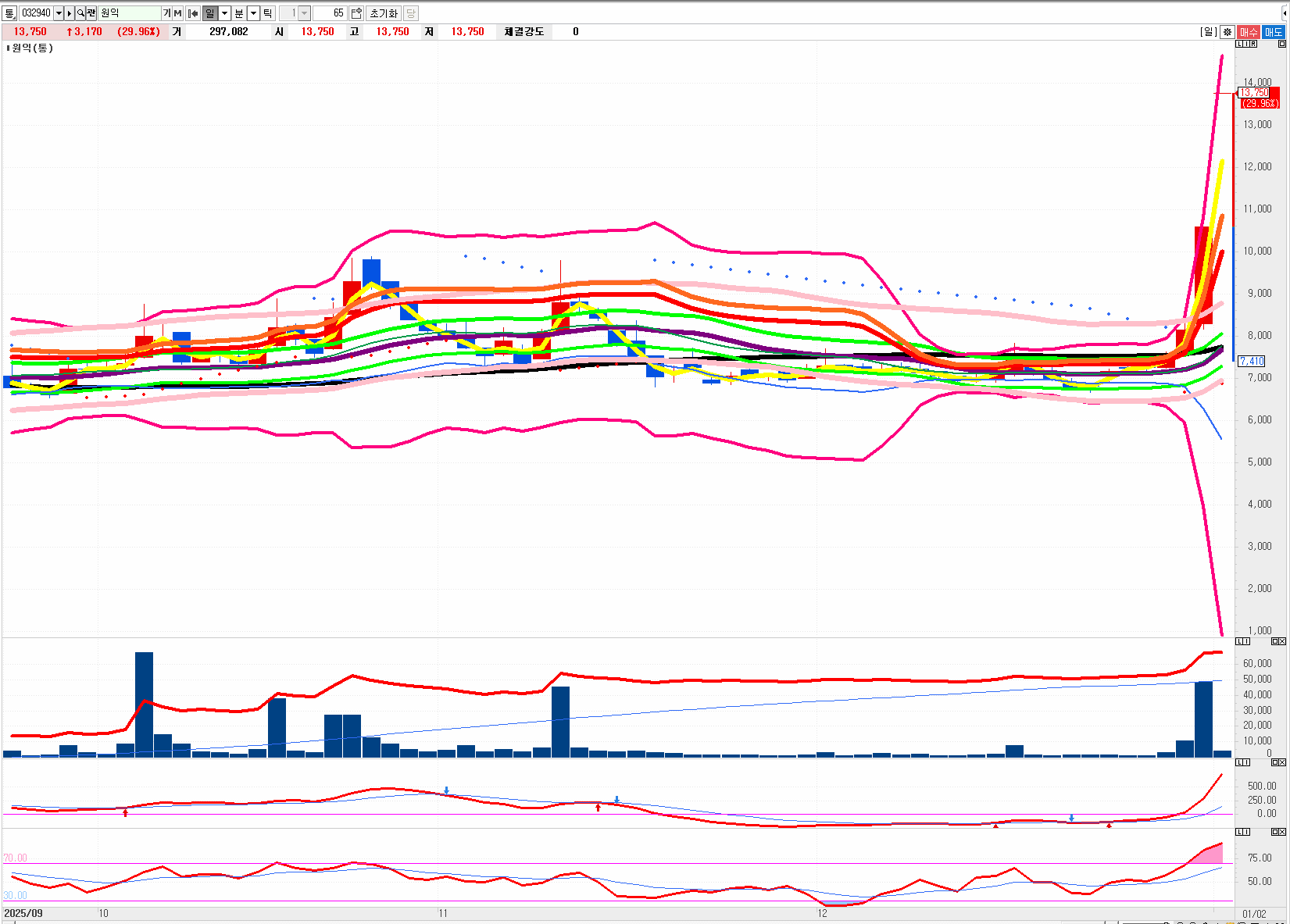The width and height of the screenshot is (1290, 924).
Task: Click the M icon beside stock name
Action: (177, 13)
